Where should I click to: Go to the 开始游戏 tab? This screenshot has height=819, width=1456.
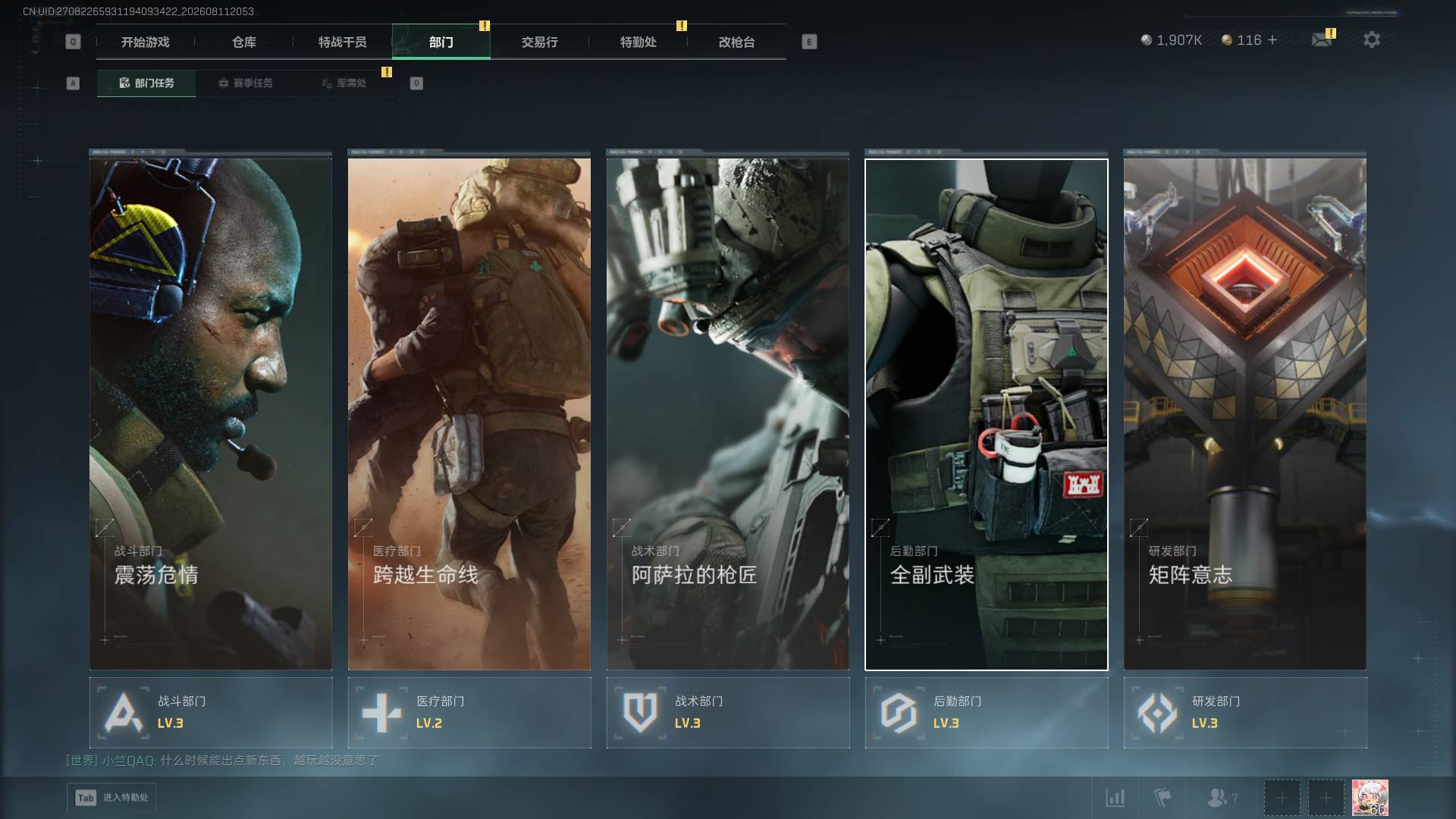(x=146, y=42)
